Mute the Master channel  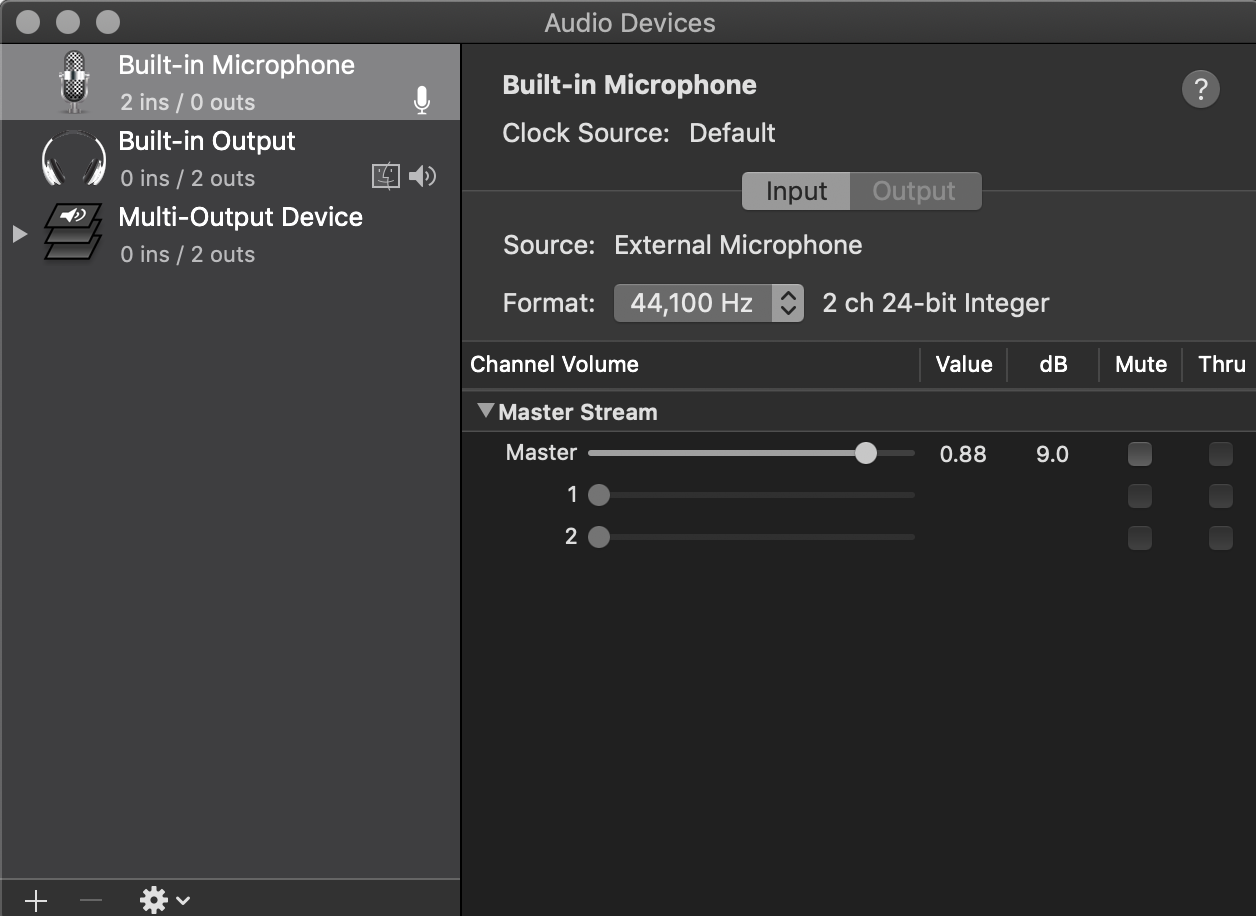pyautogui.click(x=1139, y=454)
